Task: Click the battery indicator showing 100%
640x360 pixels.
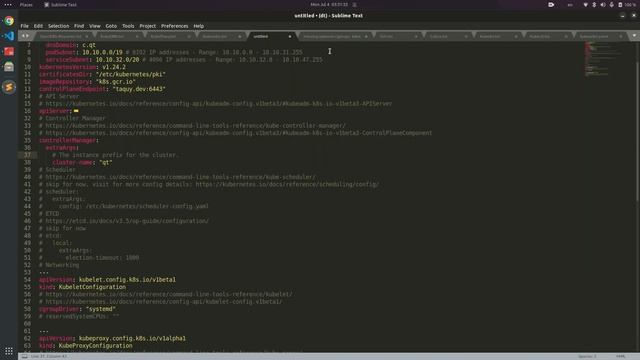Action: 627,4
